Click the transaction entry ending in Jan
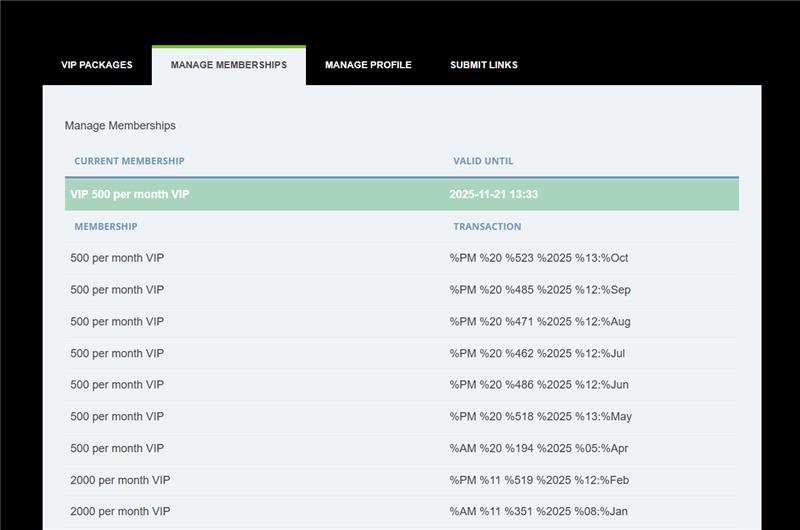Viewport: 800px width, 530px height. [539, 512]
